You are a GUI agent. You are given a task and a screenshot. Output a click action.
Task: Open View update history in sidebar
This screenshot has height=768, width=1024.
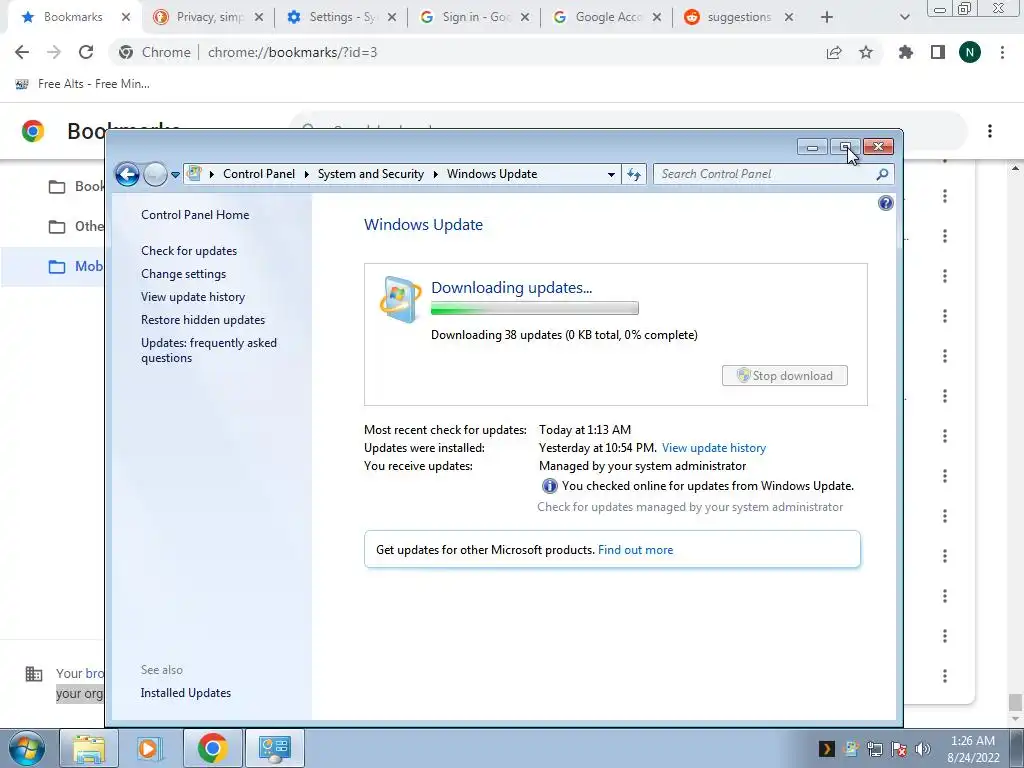(193, 296)
